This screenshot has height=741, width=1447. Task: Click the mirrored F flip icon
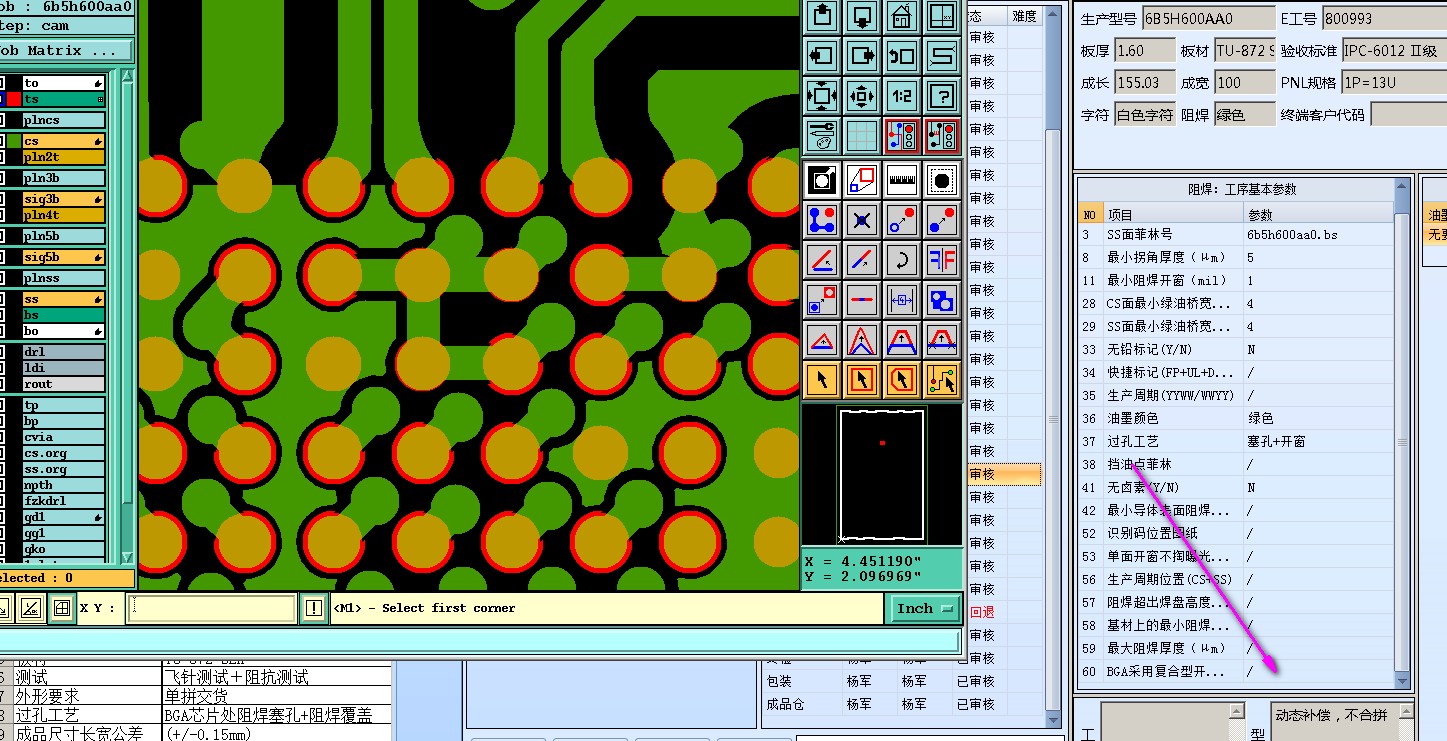click(x=941, y=260)
